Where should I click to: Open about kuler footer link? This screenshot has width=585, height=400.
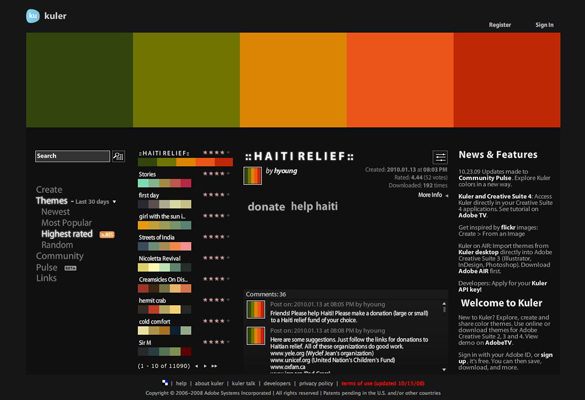(209, 383)
